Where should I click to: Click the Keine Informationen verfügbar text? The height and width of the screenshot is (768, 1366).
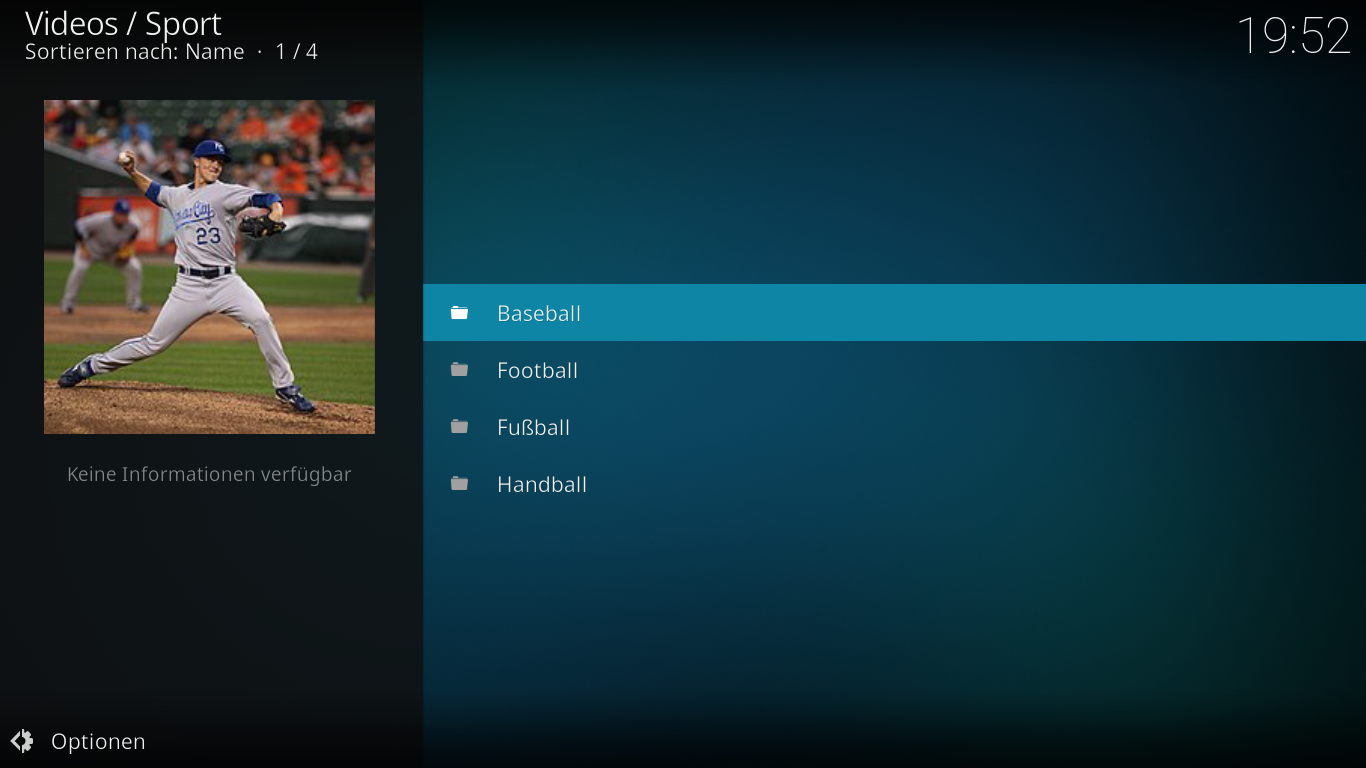[209, 474]
